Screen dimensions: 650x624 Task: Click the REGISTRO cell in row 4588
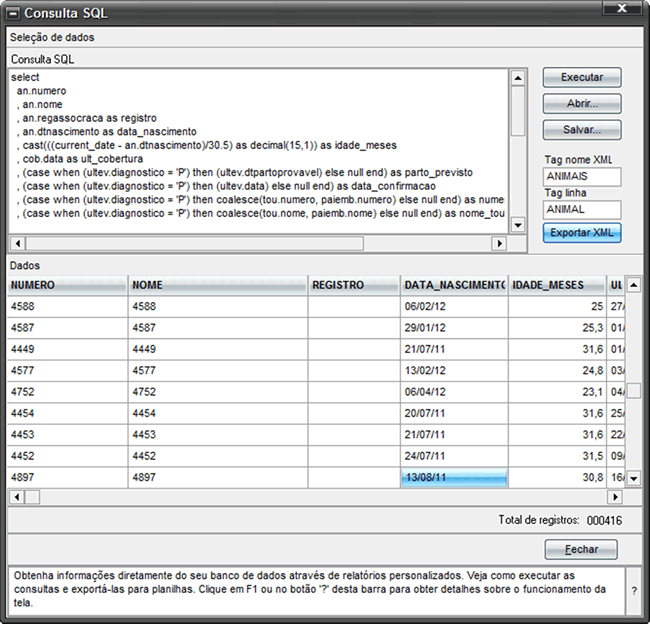354,307
